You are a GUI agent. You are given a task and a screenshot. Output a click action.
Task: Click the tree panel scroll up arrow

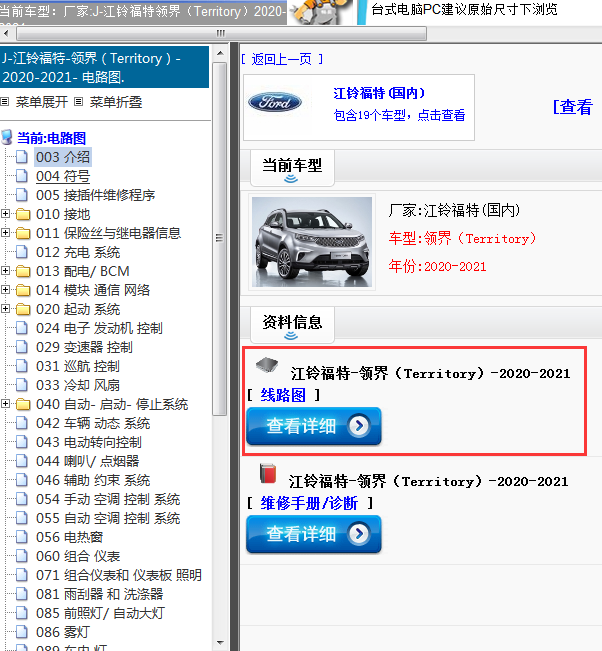pyautogui.click(x=220, y=53)
